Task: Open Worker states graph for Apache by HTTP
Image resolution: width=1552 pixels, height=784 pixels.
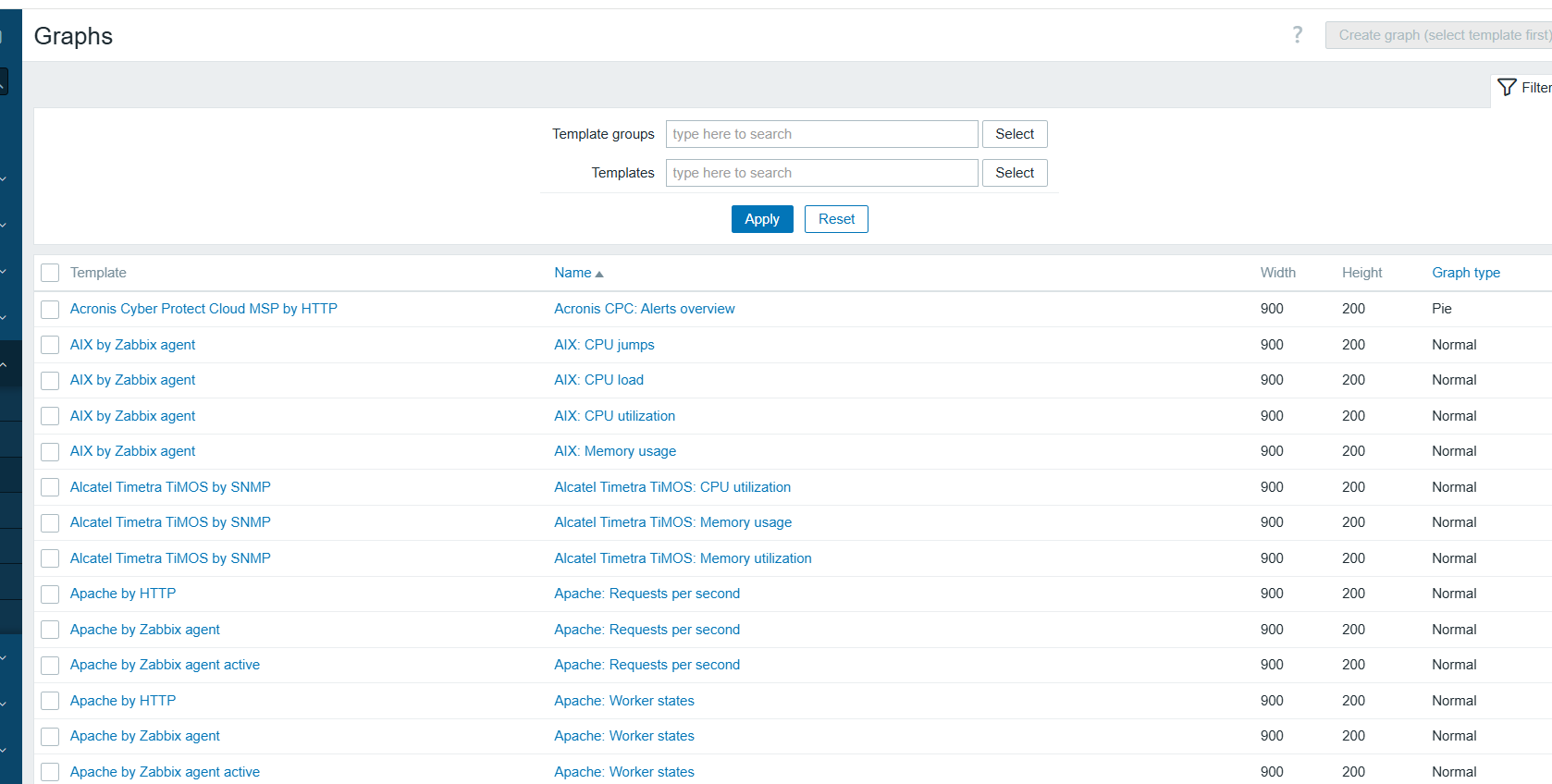Action: [624, 701]
